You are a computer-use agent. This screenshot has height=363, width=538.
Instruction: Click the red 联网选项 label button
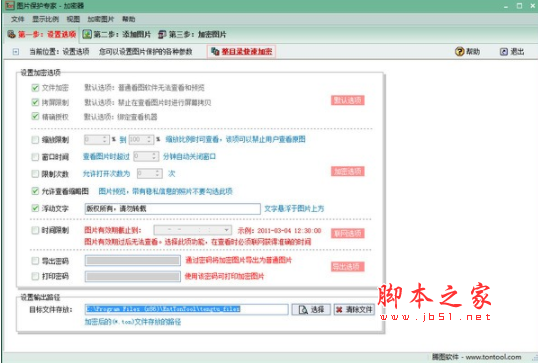(x=348, y=234)
